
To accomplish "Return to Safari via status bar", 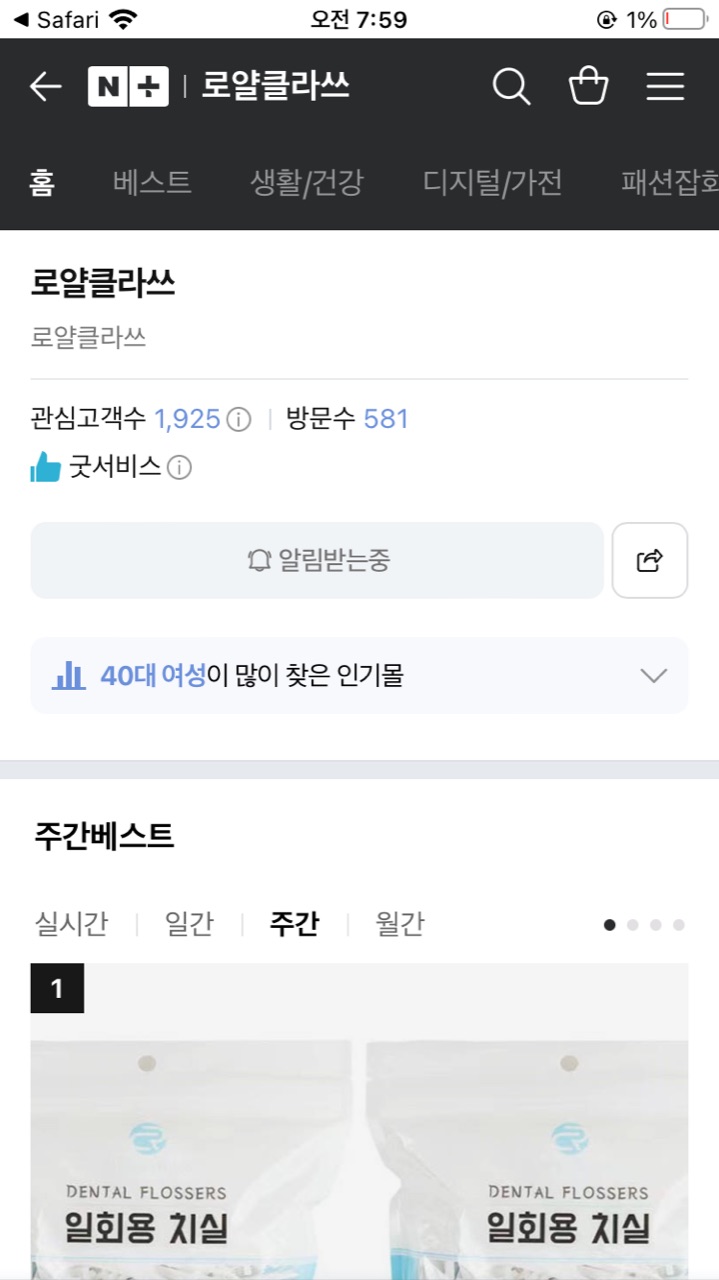I will [58, 19].
